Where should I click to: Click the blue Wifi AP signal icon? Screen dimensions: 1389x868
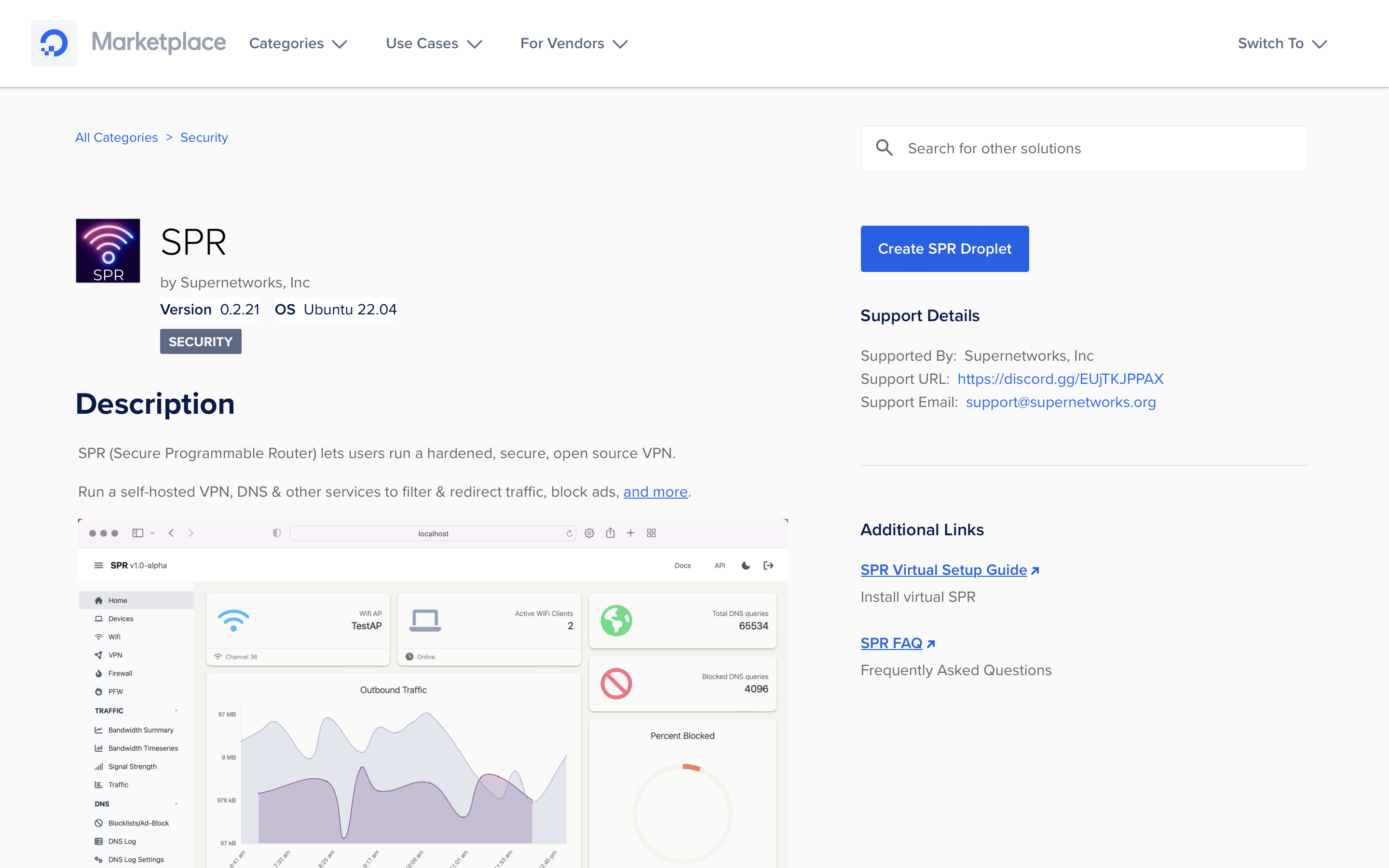(233, 621)
